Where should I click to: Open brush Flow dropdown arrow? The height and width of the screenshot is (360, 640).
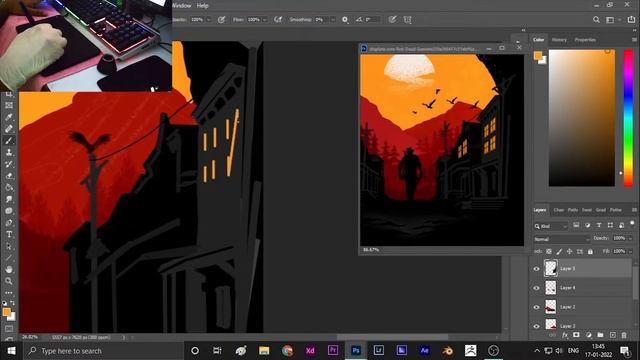[x=265, y=20]
